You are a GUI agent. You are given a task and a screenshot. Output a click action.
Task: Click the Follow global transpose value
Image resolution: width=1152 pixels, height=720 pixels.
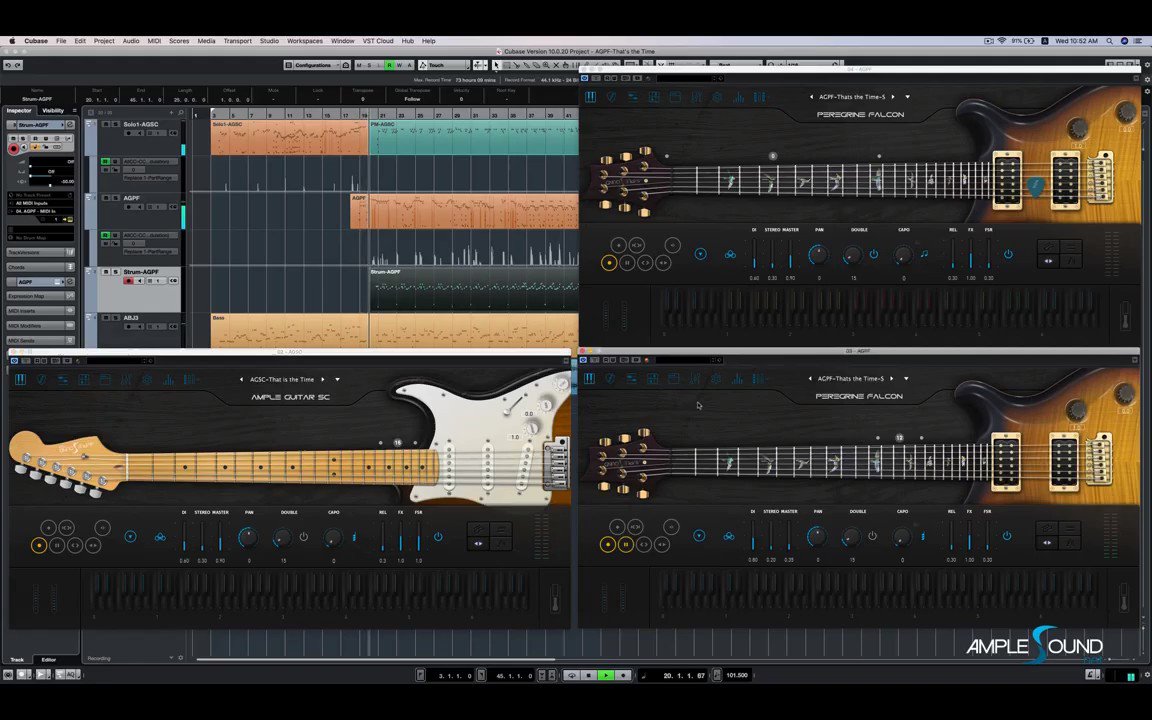pos(412,98)
